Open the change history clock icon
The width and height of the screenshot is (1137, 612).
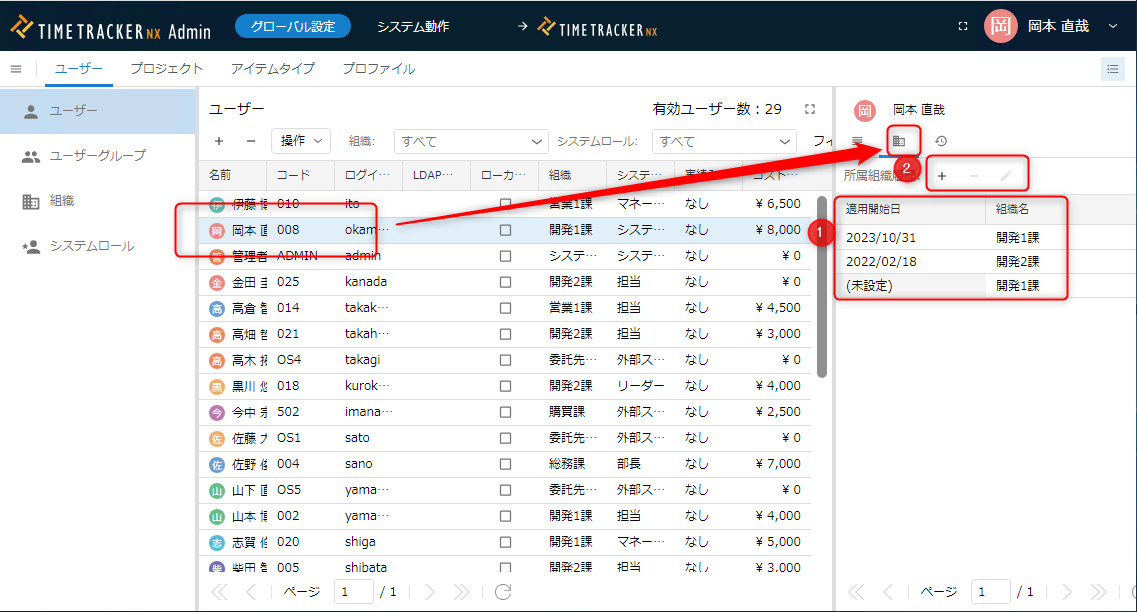(x=940, y=141)
